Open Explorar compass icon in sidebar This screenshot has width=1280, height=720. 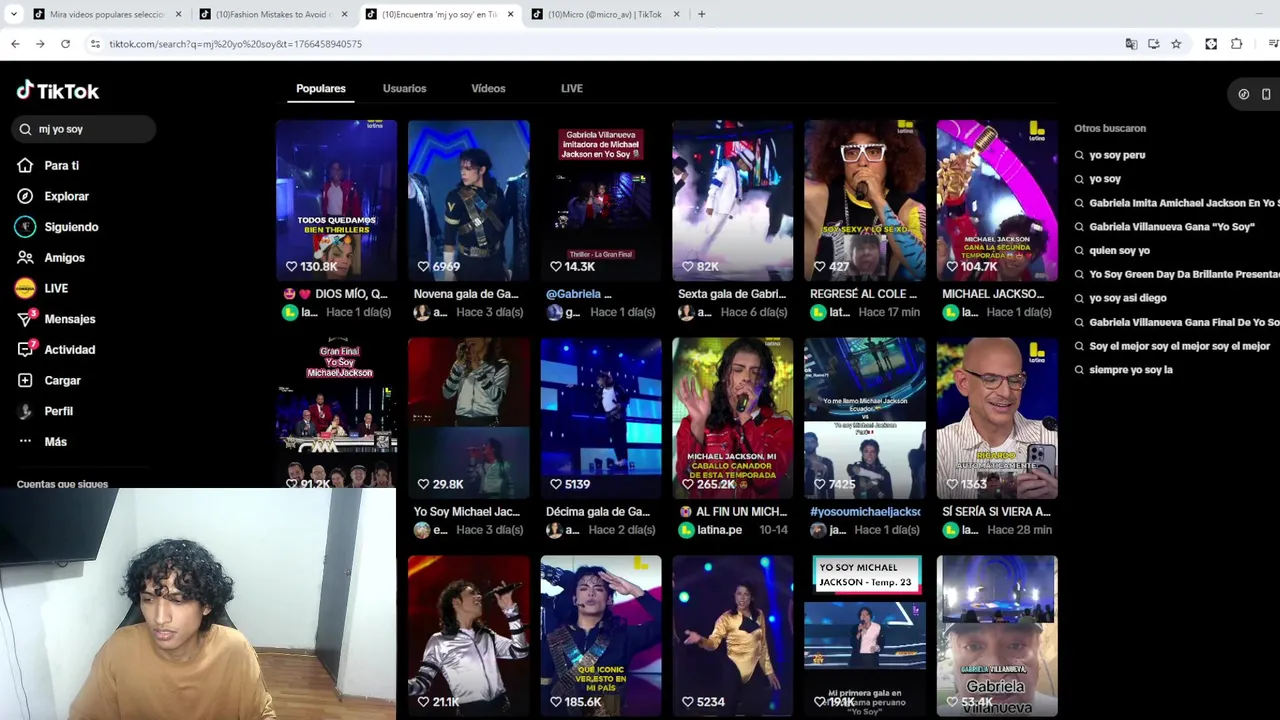25,196
